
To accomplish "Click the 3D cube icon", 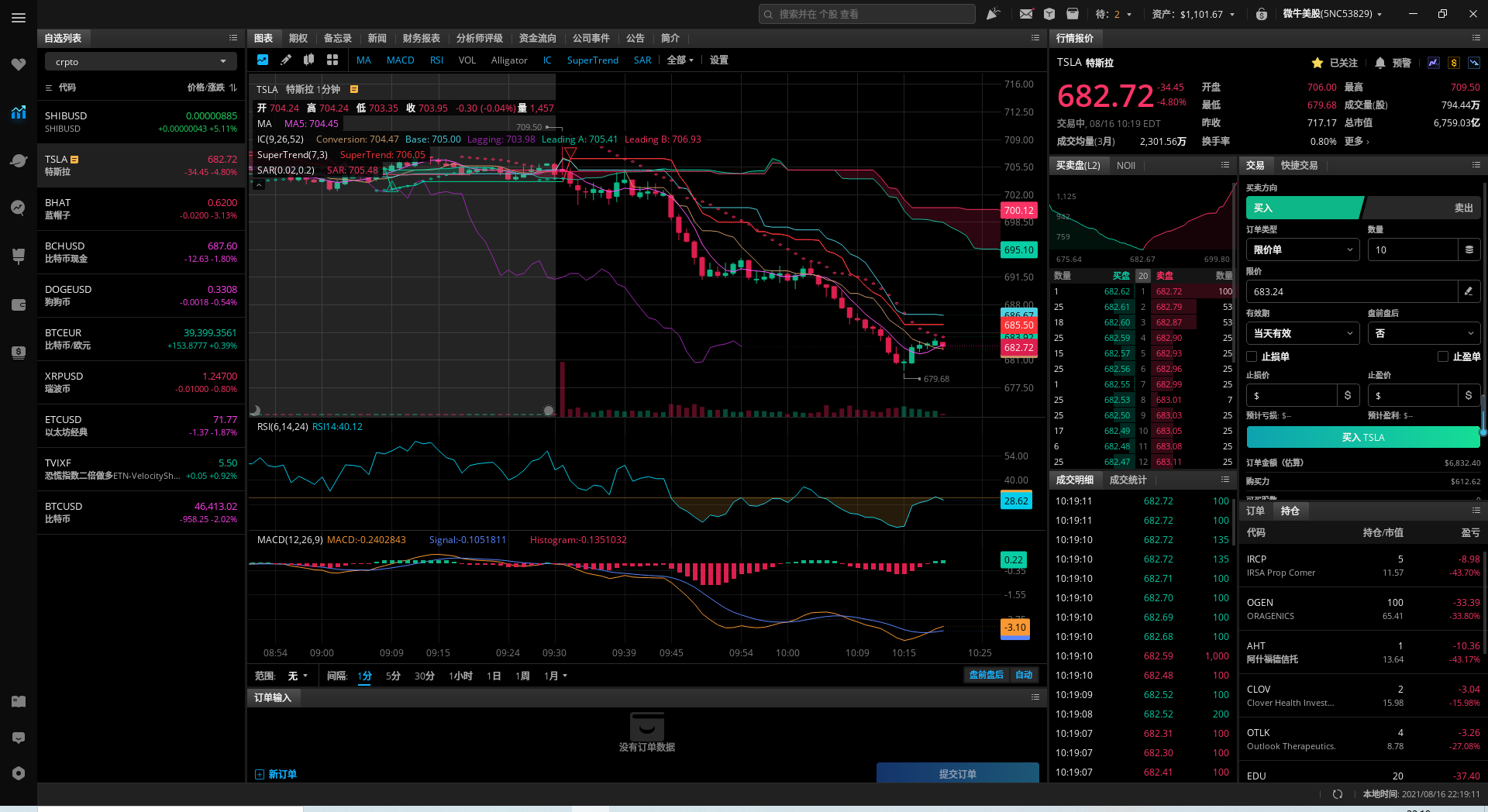I will point(1049,14).
